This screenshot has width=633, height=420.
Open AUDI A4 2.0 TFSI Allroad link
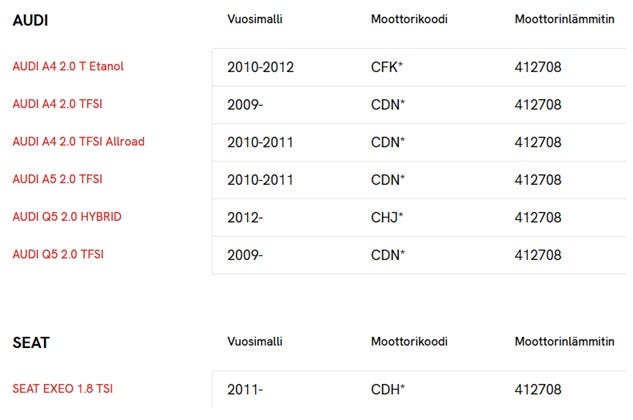78,142
